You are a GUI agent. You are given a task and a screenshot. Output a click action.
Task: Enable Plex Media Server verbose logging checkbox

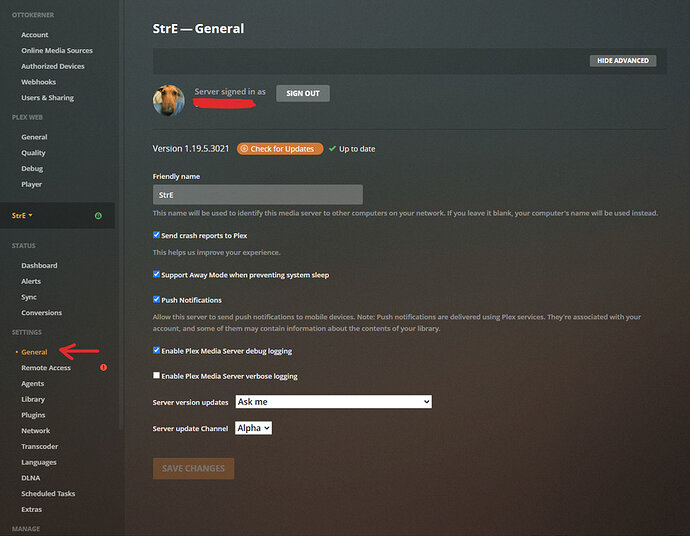coord(156,375)
